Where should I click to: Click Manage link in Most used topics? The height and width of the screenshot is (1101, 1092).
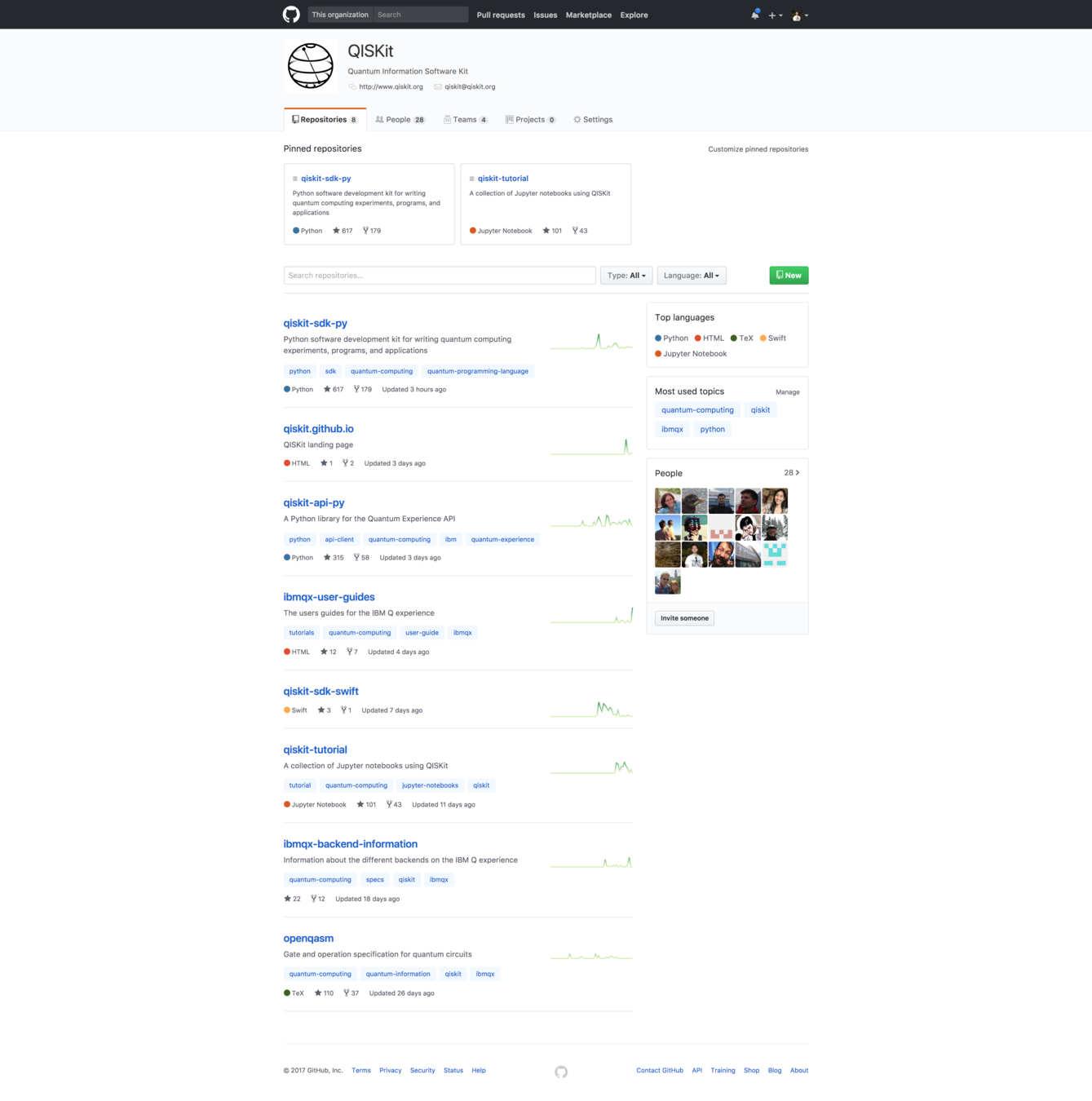click(x=787, y=392)
